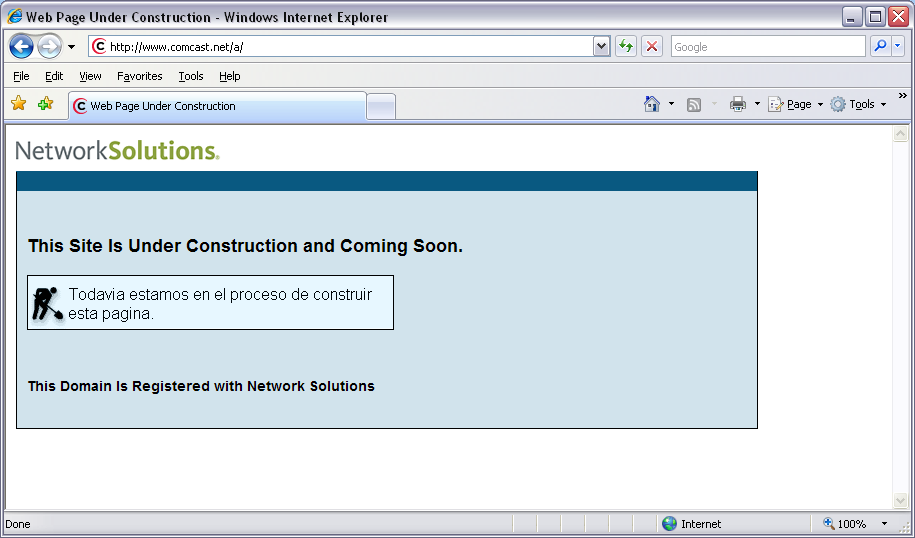Click the Network Solutions logo
Screen dimensions: 915x538
click(117, 151)
